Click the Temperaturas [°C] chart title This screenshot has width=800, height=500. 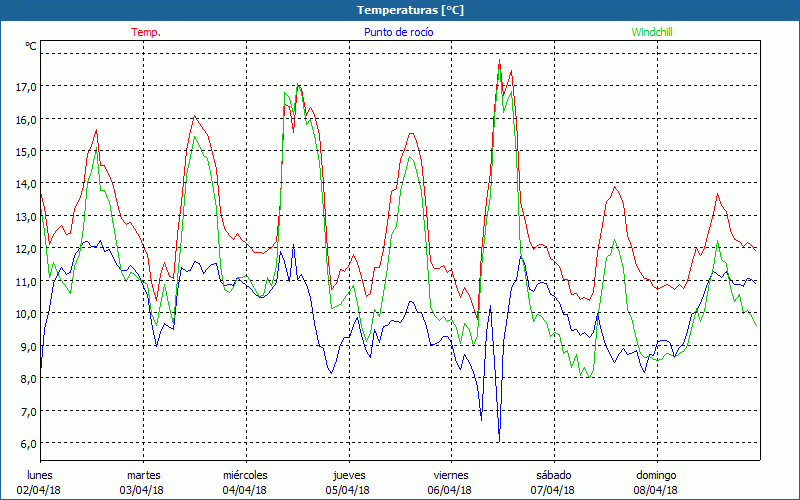410,10
